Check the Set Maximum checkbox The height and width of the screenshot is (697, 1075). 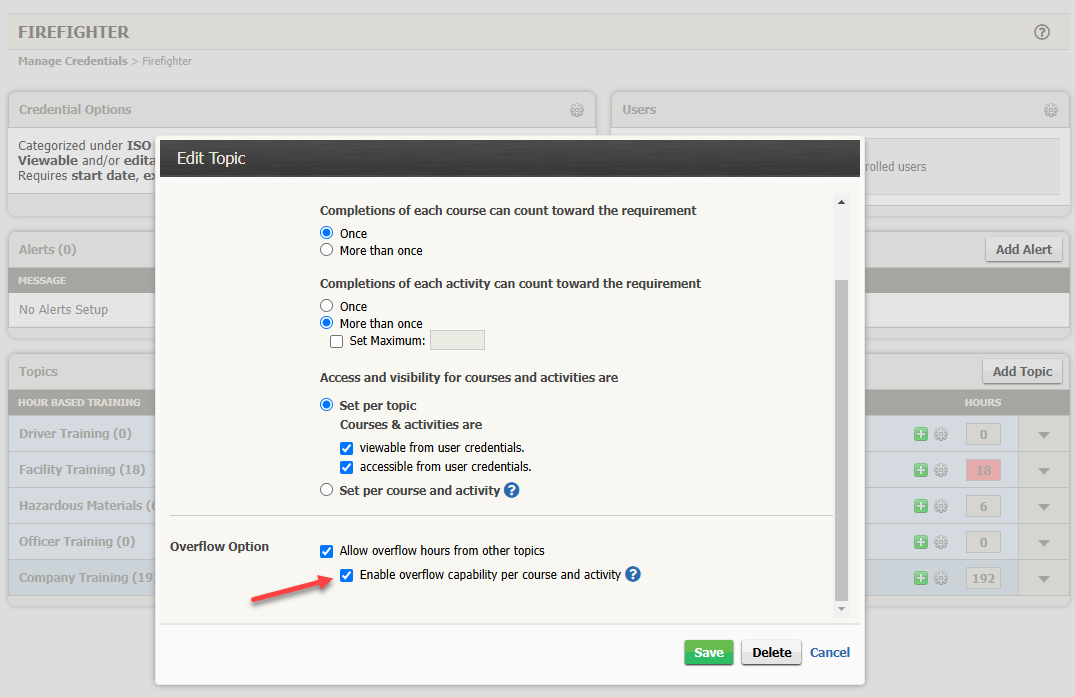[x=337, y=341]
